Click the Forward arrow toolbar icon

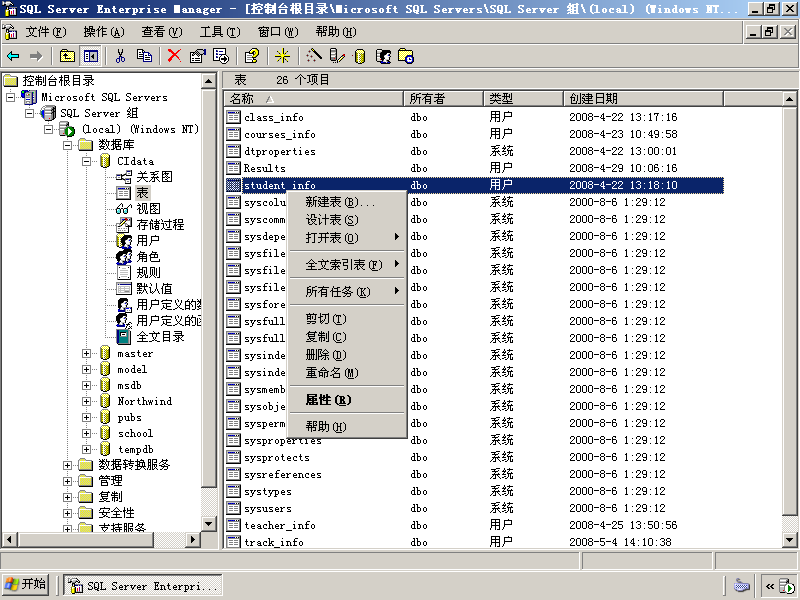coord(36,56)
